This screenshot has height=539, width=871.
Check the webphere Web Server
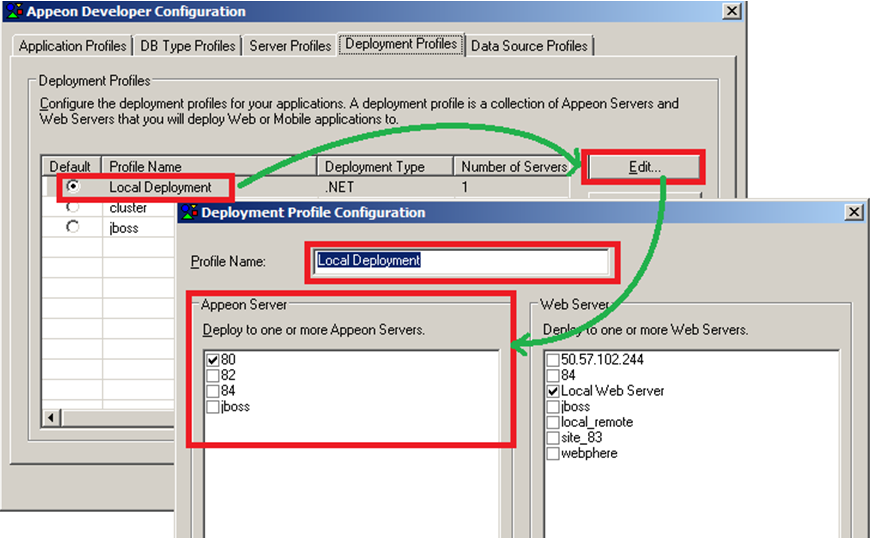click(x=553, y=453)
